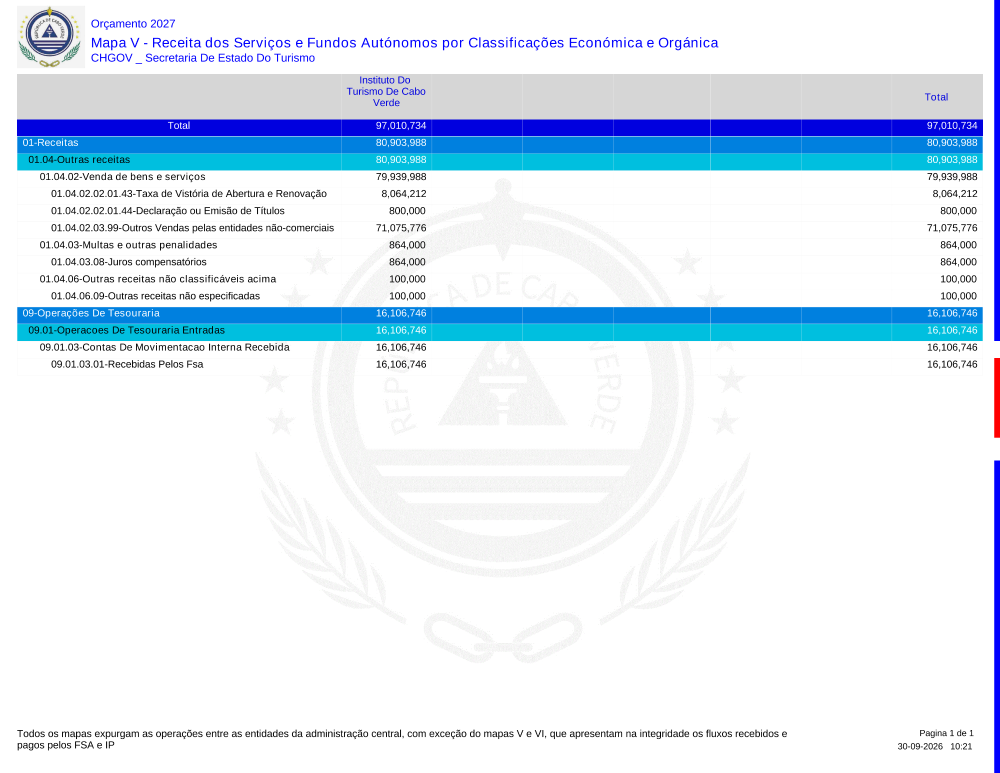Click the "Total" column header
The width and height of the screenshot is (1000, 773).
tap(936, 97)
